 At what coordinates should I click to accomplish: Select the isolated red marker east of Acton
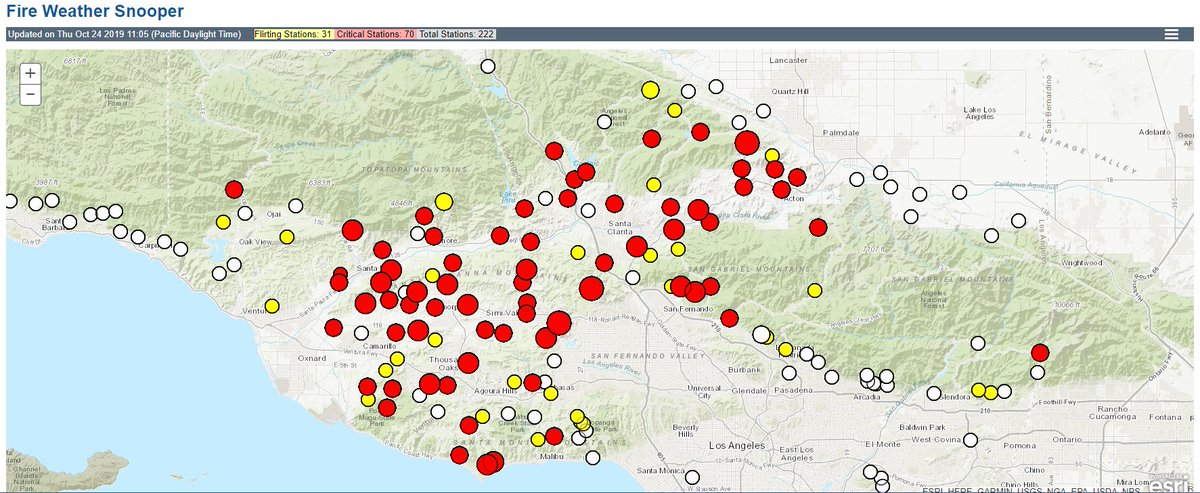tap(818, 227)
